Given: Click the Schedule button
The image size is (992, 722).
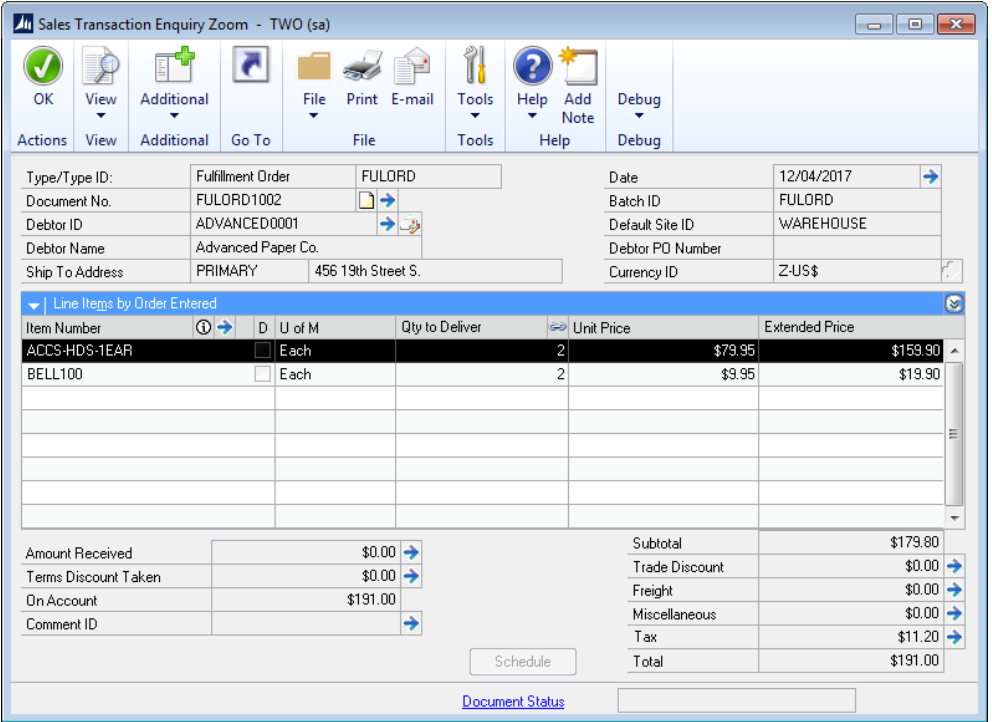Looking at the screenshot, I should point(523,661).
